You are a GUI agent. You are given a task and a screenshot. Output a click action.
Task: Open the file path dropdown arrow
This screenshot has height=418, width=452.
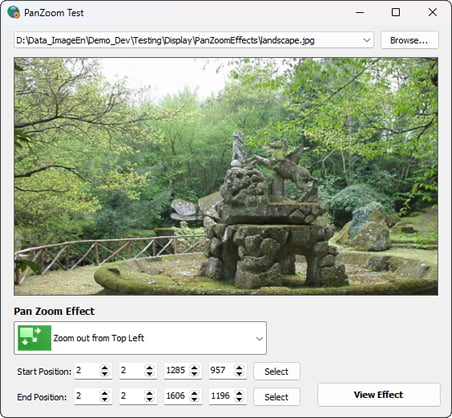pos(367,40)
